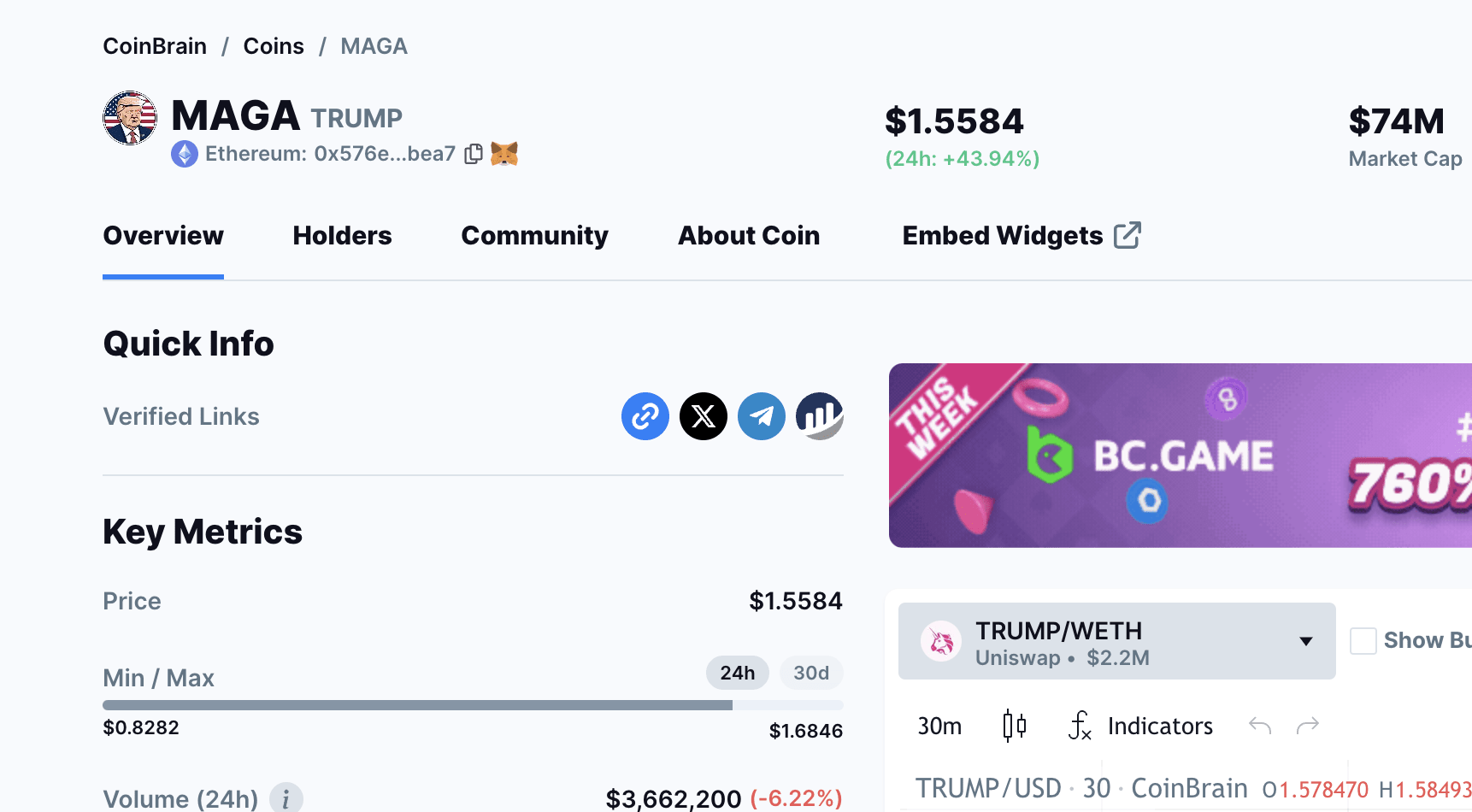The width and height of the screenshot is (1472, 812).
Task: Open Embed Widgets in new window
Action: tap(1021, 236)
